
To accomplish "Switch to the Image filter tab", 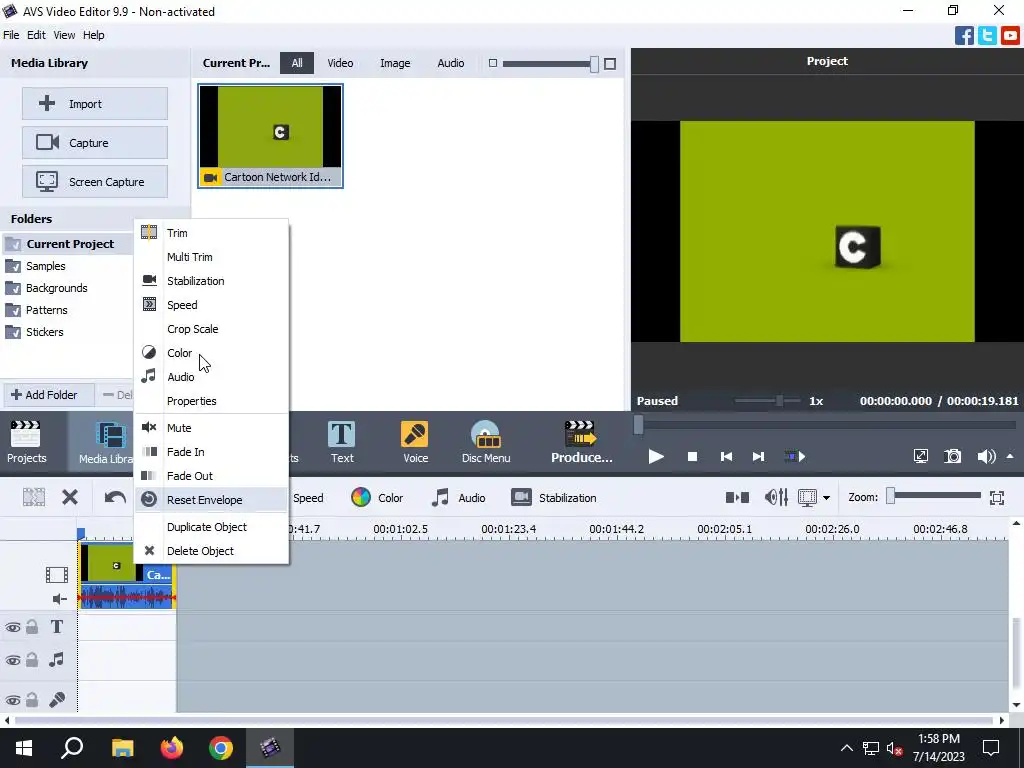I will point(395,63).
